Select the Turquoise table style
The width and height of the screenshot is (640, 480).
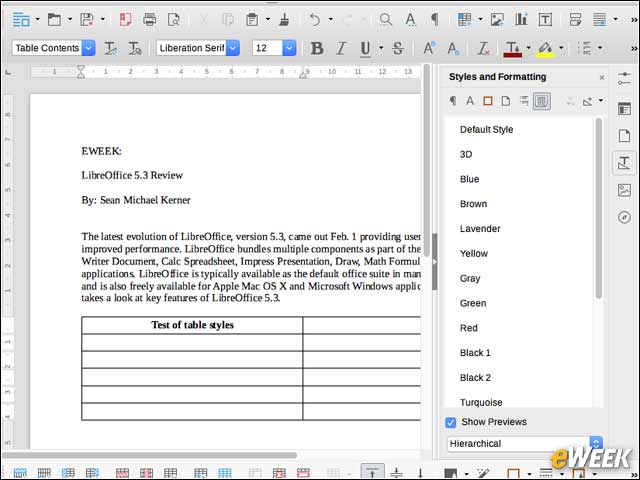point(481,402)
